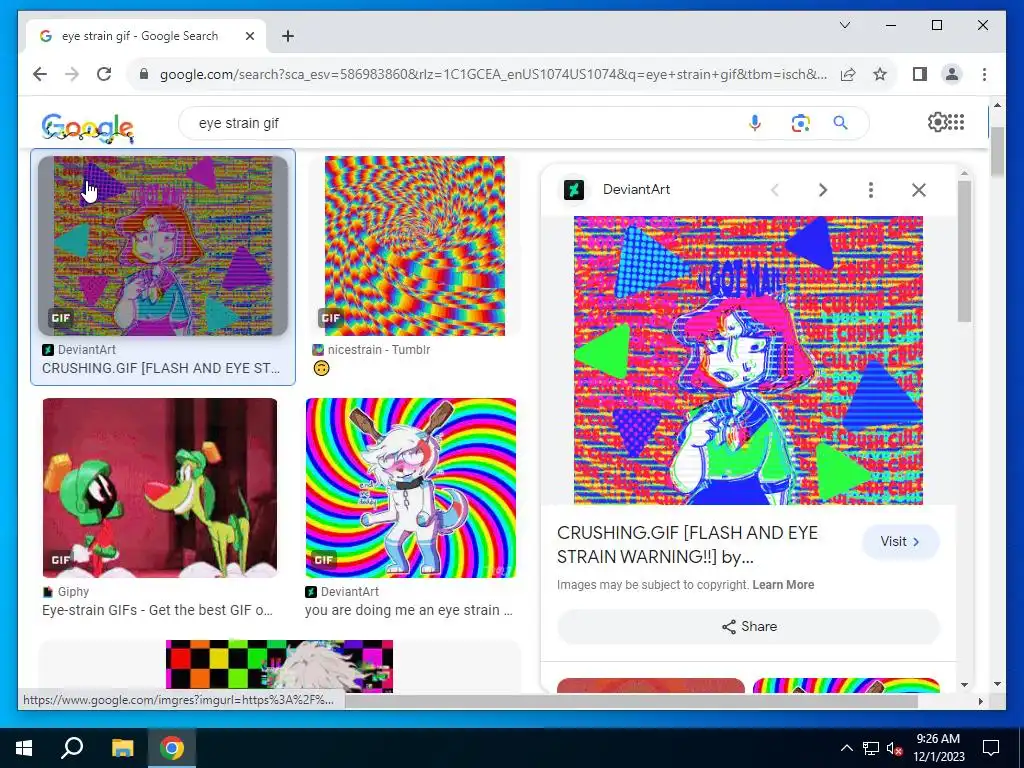
Task: Open network status in system tray
Action: point(871,748)
